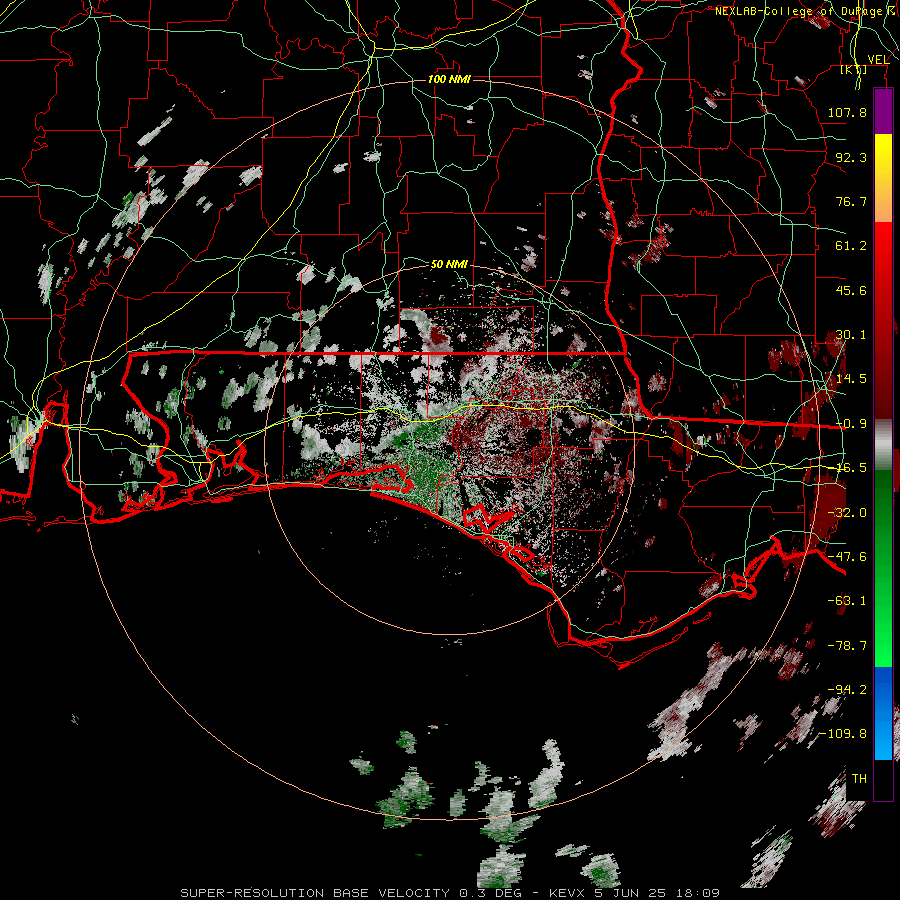Click the 92.3 value on velocity scale
The width and height of the screenshot is (900, 900).
[851, 157]
